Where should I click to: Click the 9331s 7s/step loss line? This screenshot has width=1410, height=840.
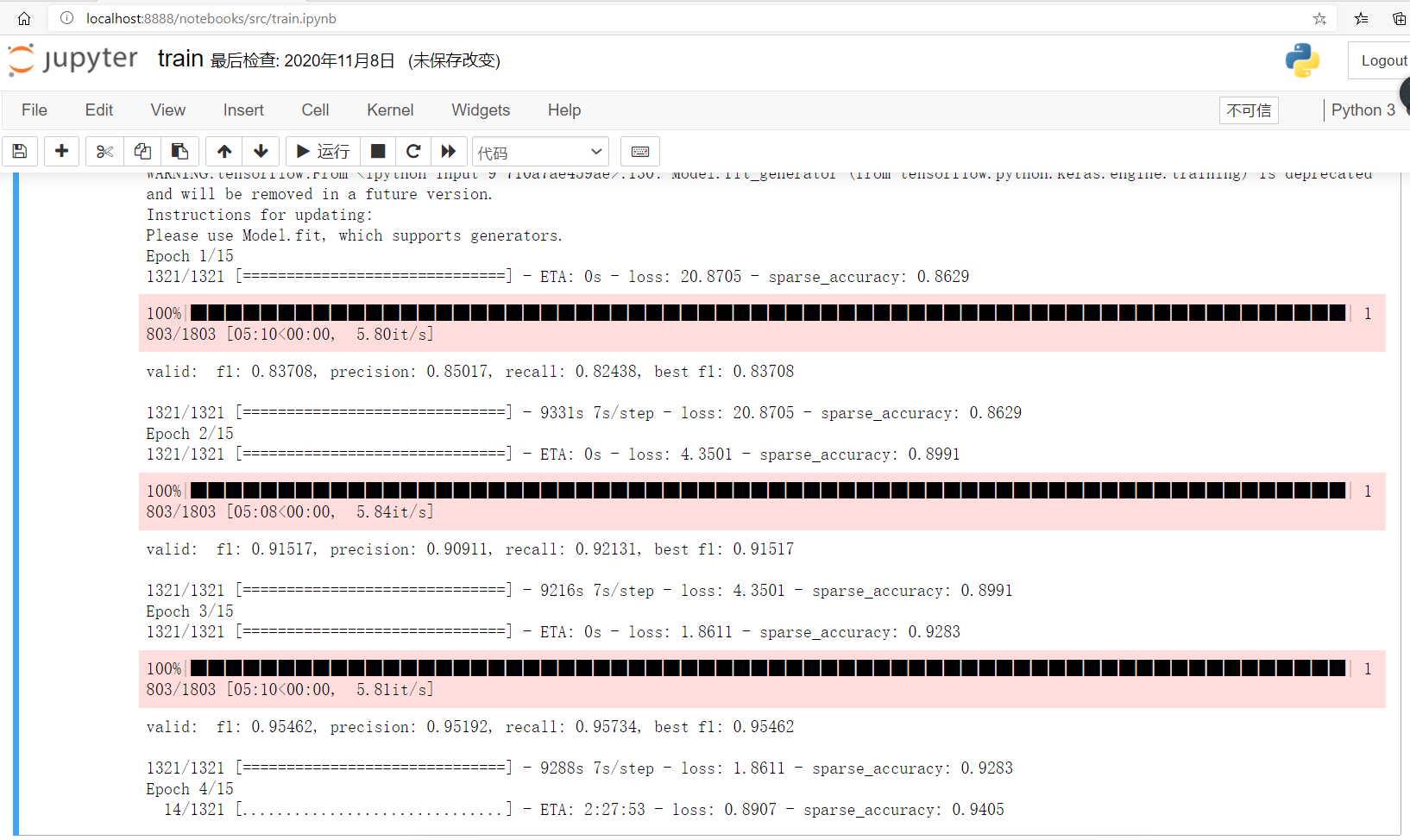coord(584,413)
